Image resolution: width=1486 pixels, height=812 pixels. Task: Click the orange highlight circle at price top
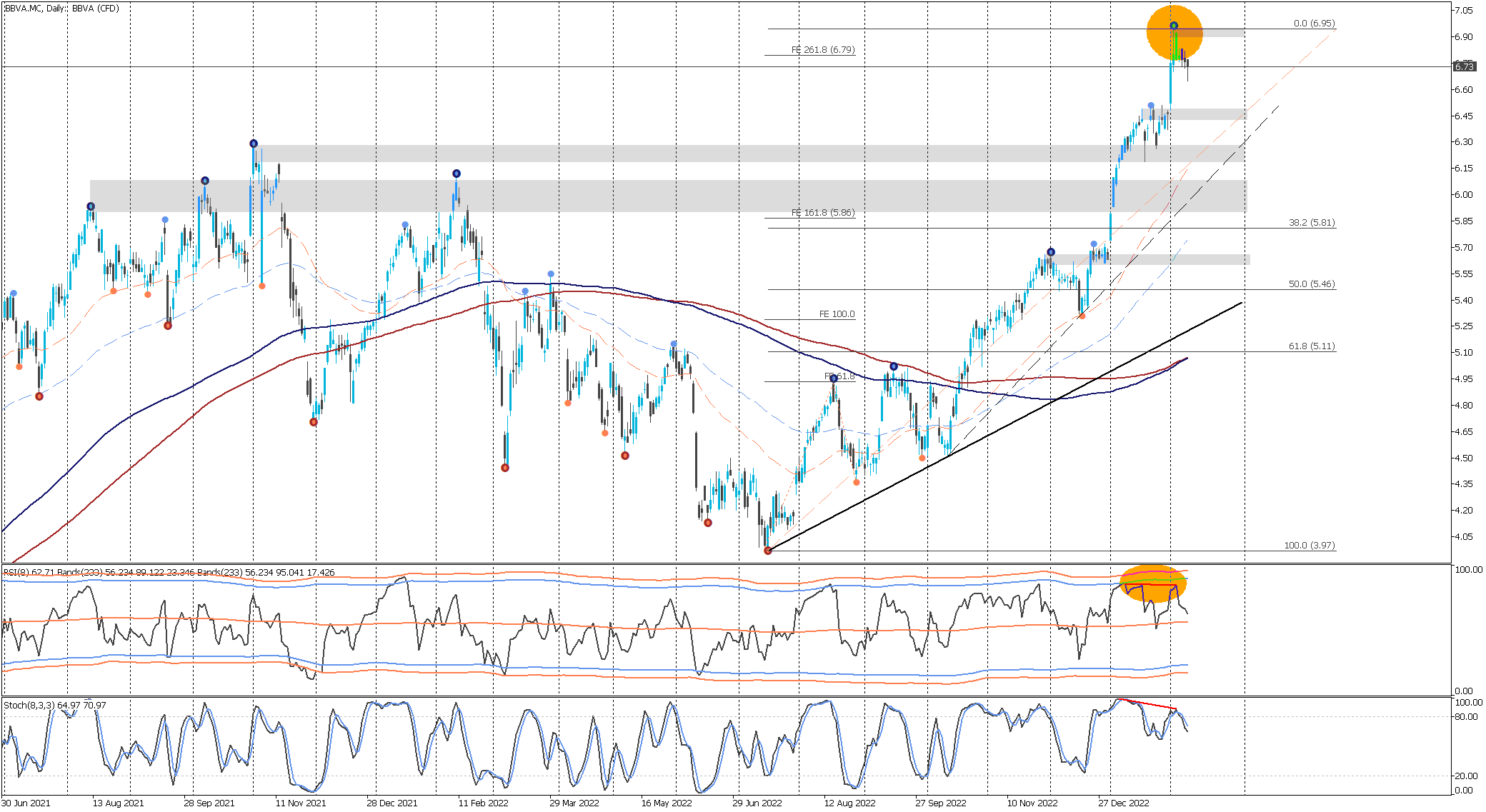1175,32
